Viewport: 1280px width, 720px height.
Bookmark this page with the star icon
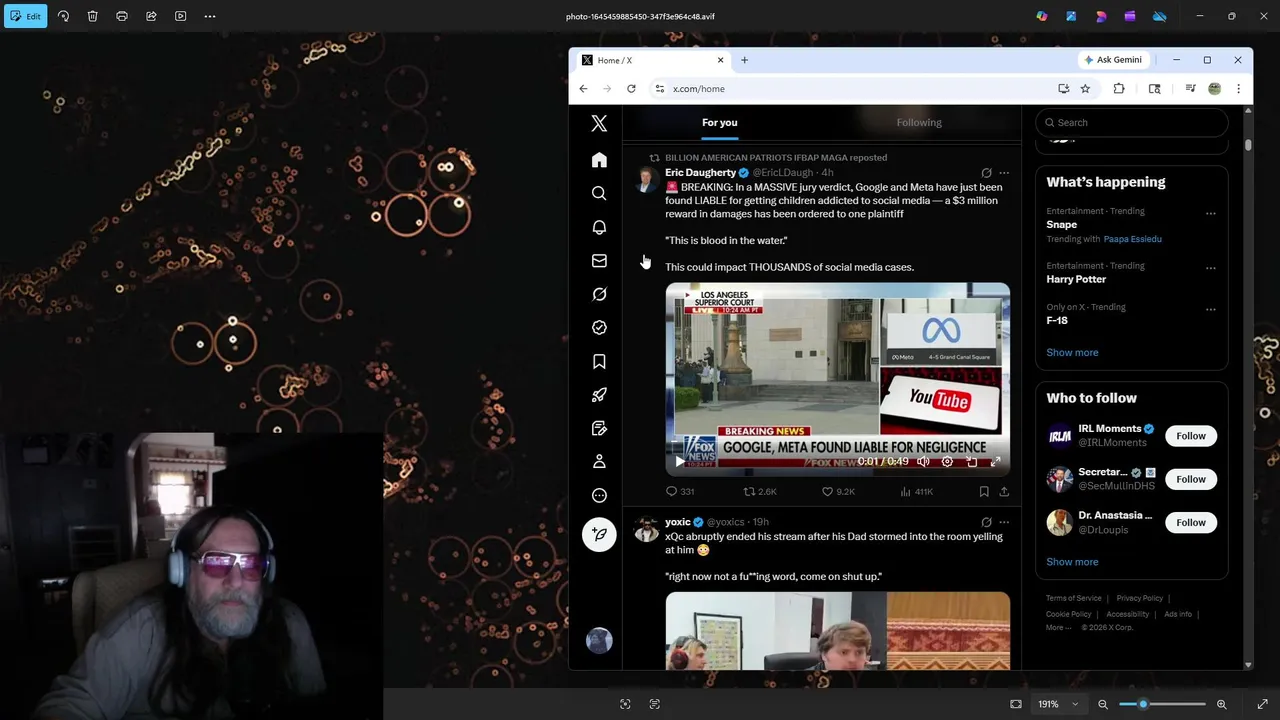coord(1085,89)
